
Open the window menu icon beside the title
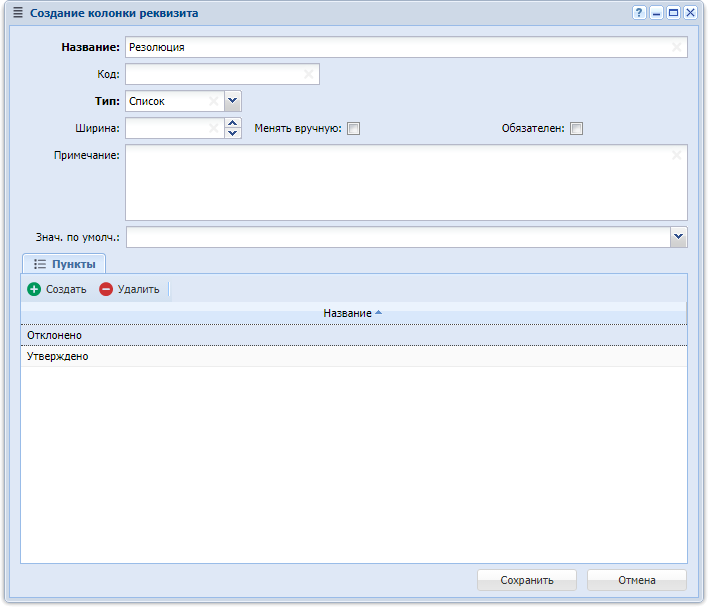[x=18, y=13]
